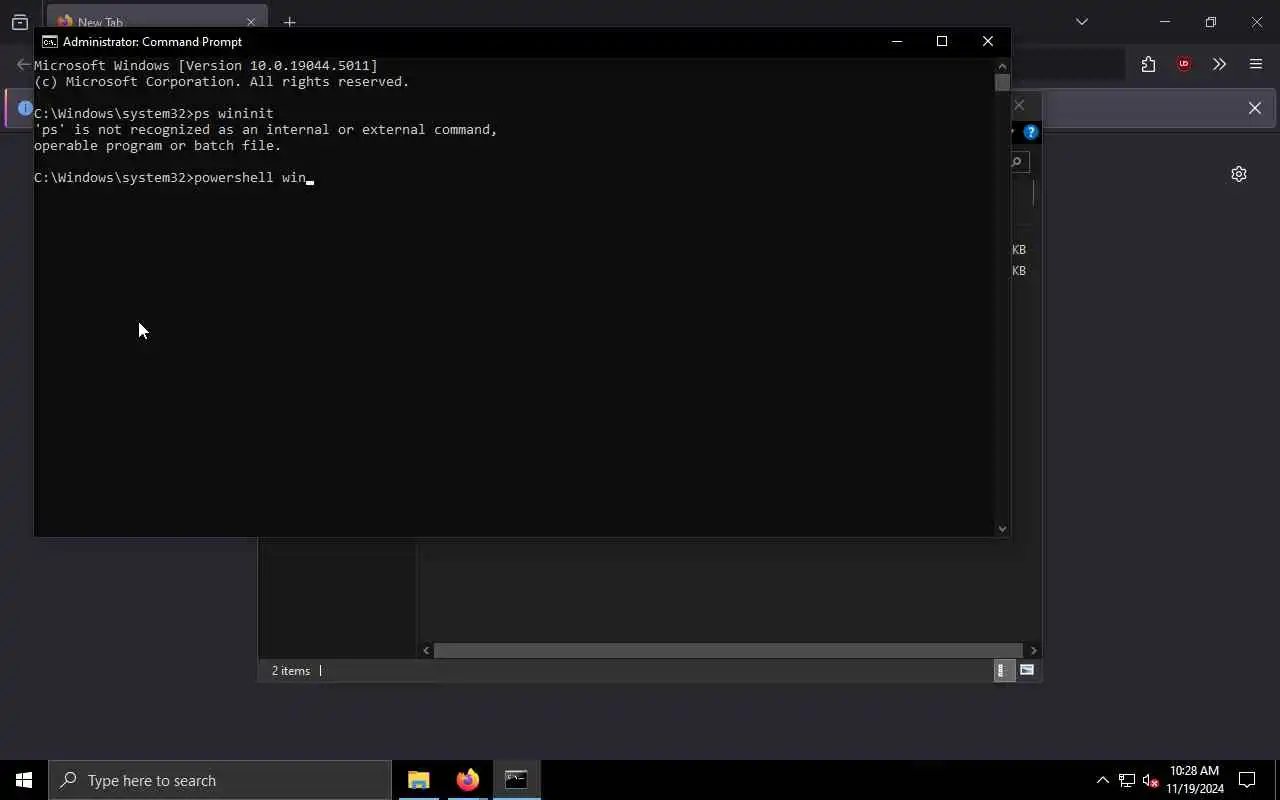This screenshot has height=800, width=1280.
Task: Close the Firefox New Tab tab
Action: coord(251,22)
